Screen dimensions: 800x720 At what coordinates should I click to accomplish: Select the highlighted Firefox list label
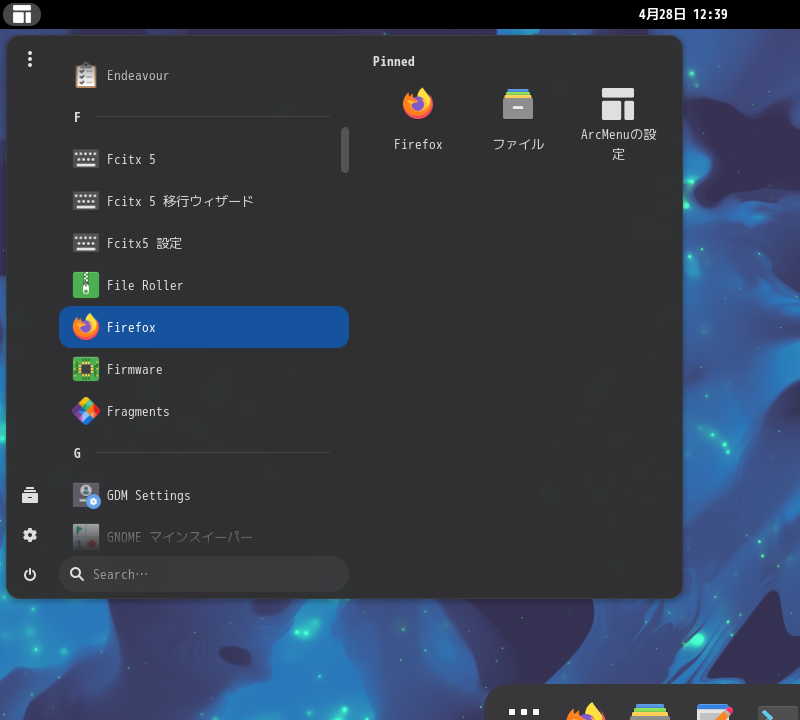tap(131, 327)
